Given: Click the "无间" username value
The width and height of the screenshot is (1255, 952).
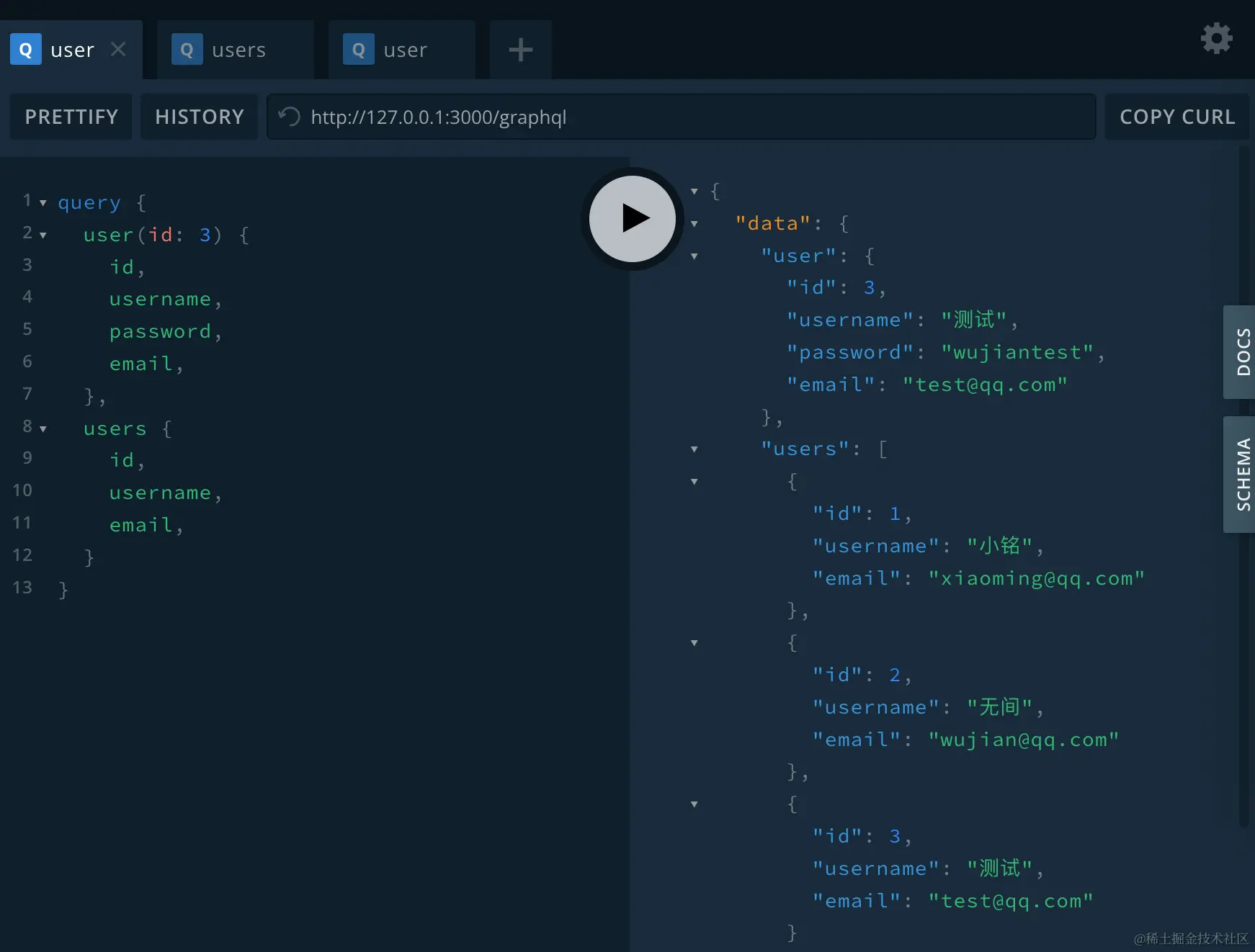Looking at the screenshot, I should 999,707.
